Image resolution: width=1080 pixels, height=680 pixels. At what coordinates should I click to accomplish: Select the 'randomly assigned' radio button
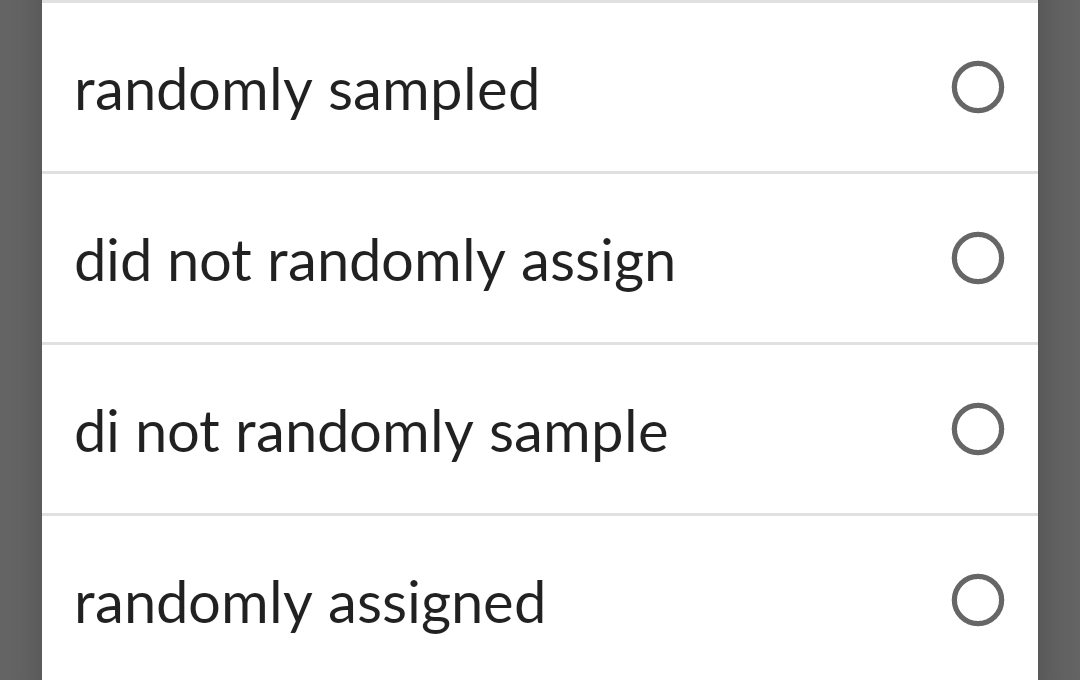[977, 600]
